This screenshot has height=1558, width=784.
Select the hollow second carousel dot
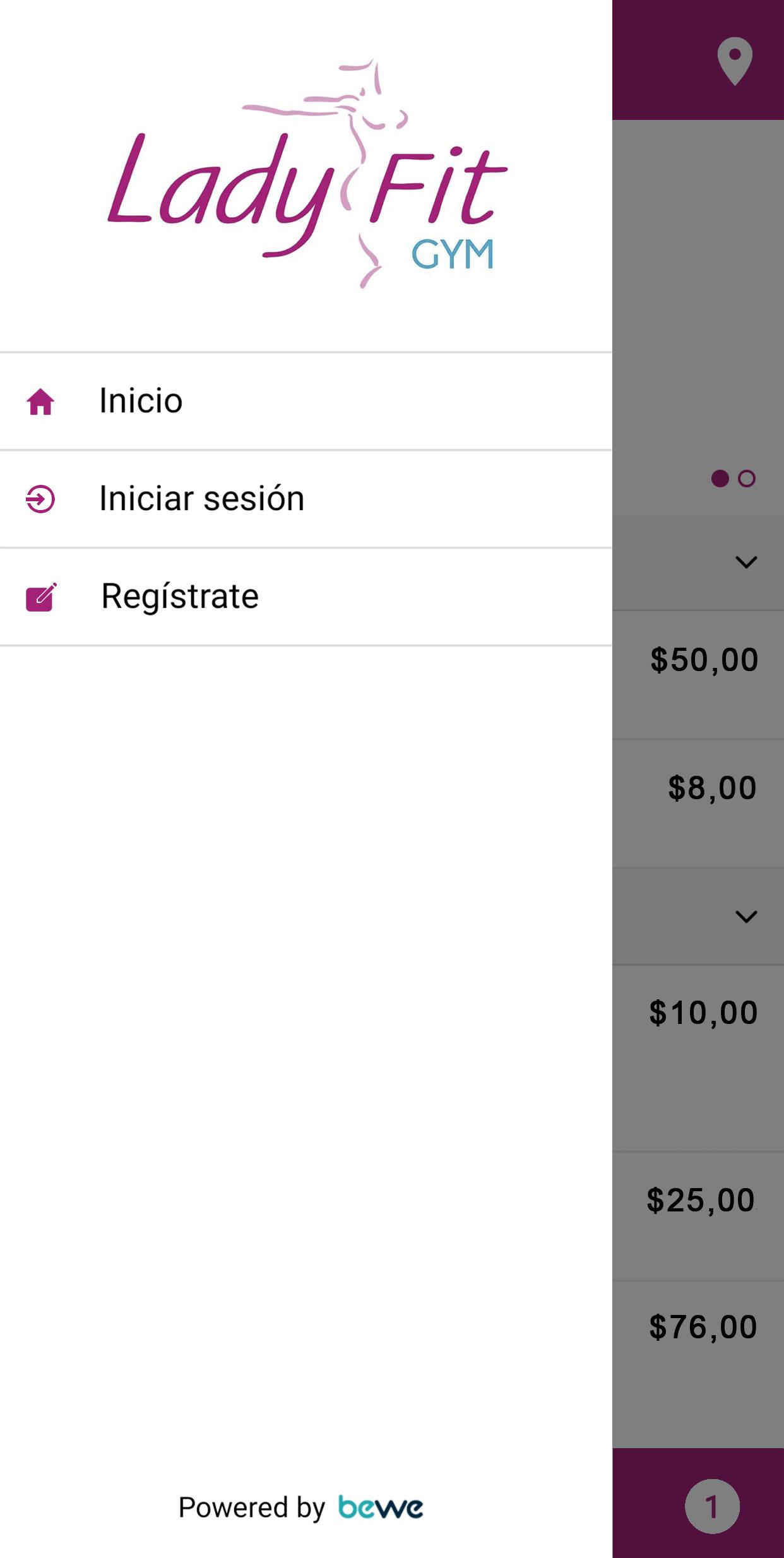coord(747,479)
